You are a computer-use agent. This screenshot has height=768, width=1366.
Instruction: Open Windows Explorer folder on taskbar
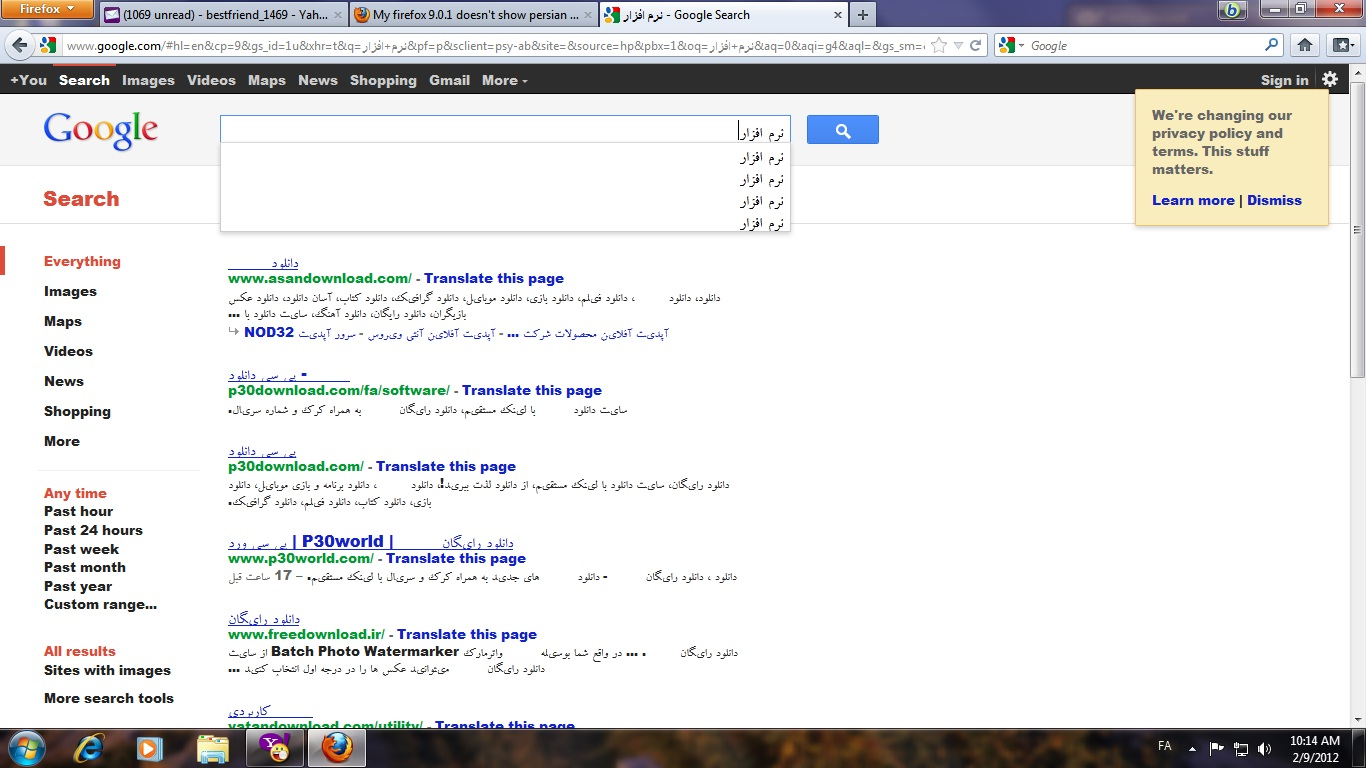pyautogui.click(x=213, y=747)
